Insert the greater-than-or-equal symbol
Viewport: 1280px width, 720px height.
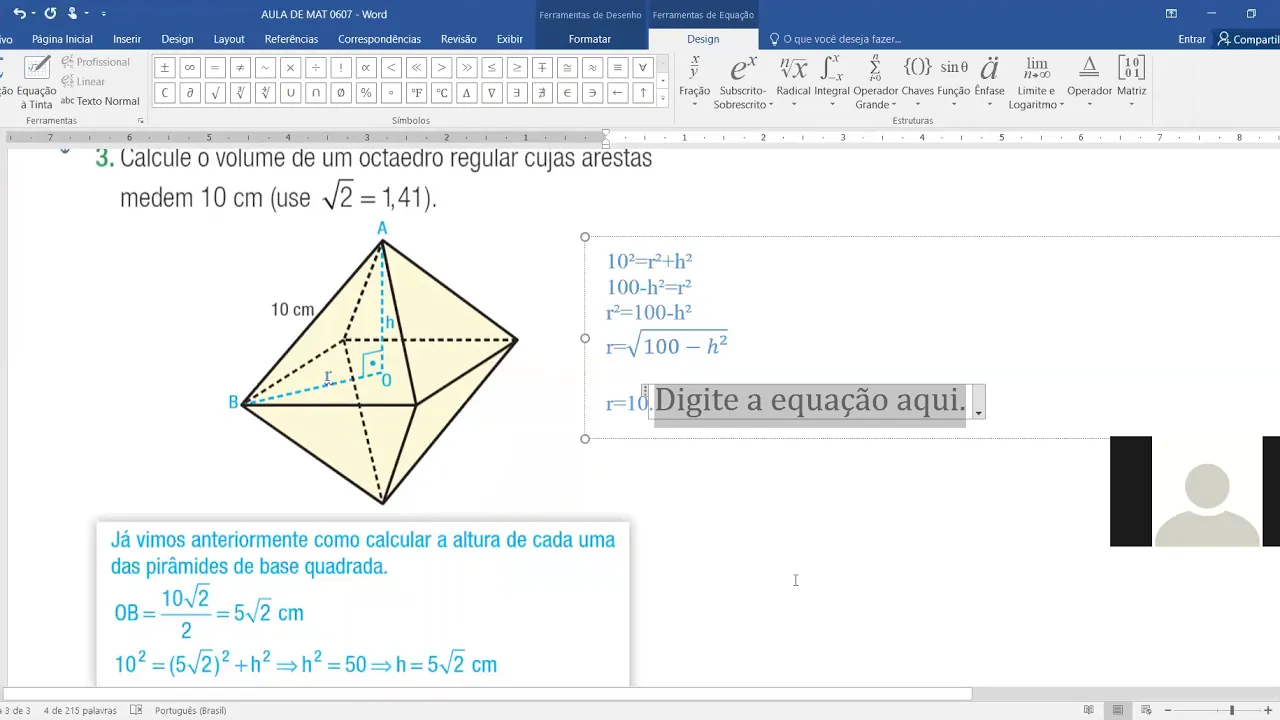coord(517,68)
